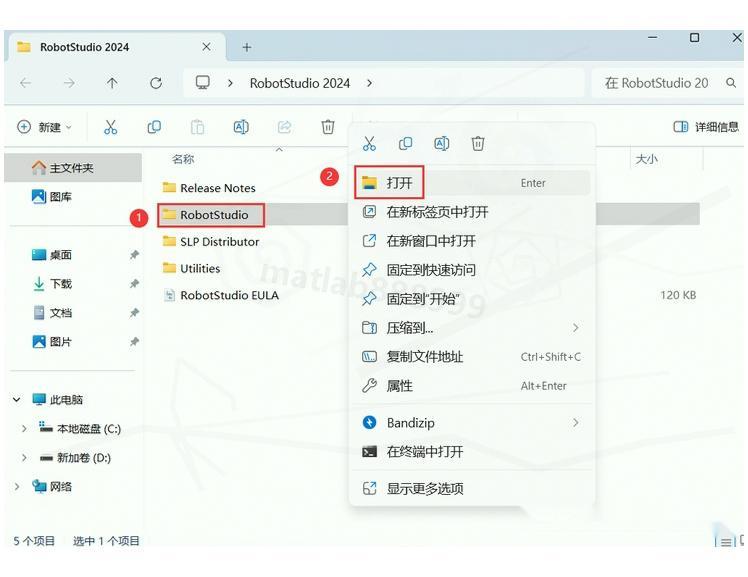This screenshot has height=577, width=748.
Task: Click the Cut icon in context menu
Action: [369, 144]
